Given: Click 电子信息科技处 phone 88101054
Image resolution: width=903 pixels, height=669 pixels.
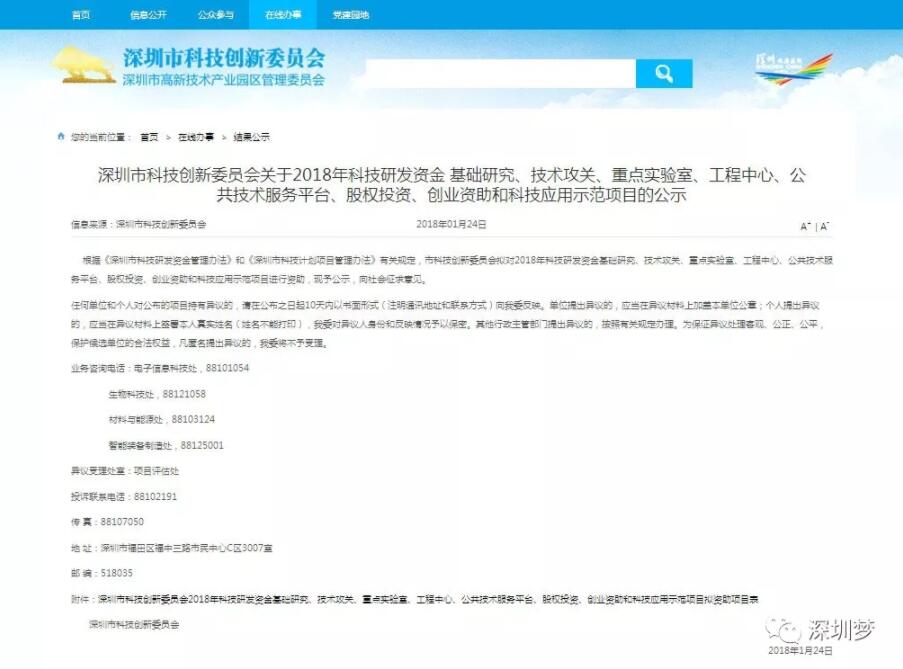Looking at the screenshot, I should [x=191, y=368].
